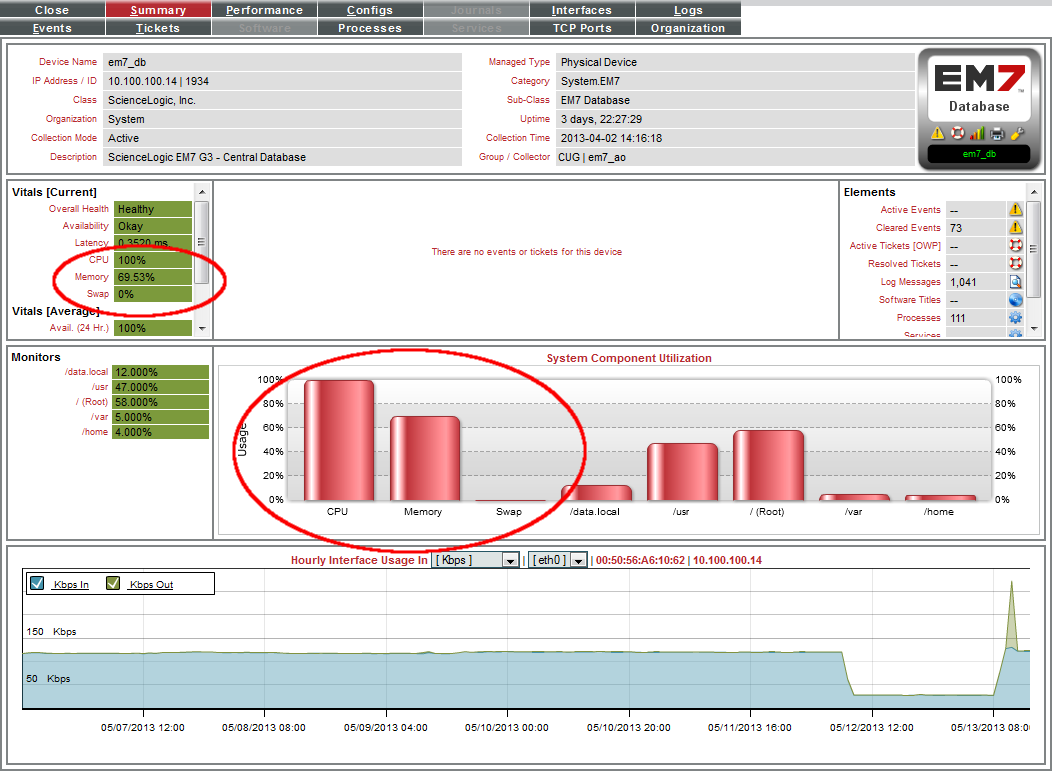Screen dimensions: 1052x771
Task: Open the bar graph reports icon under EM7 logo
Action: (978, 133)
